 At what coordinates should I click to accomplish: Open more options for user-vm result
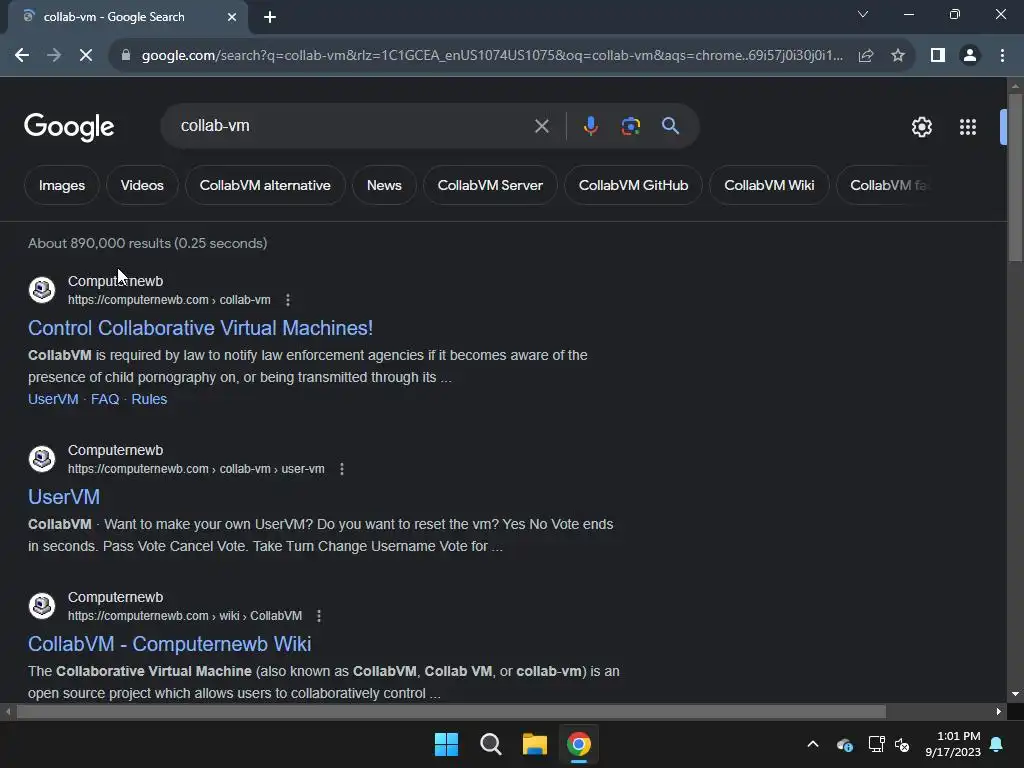[342, 469]
